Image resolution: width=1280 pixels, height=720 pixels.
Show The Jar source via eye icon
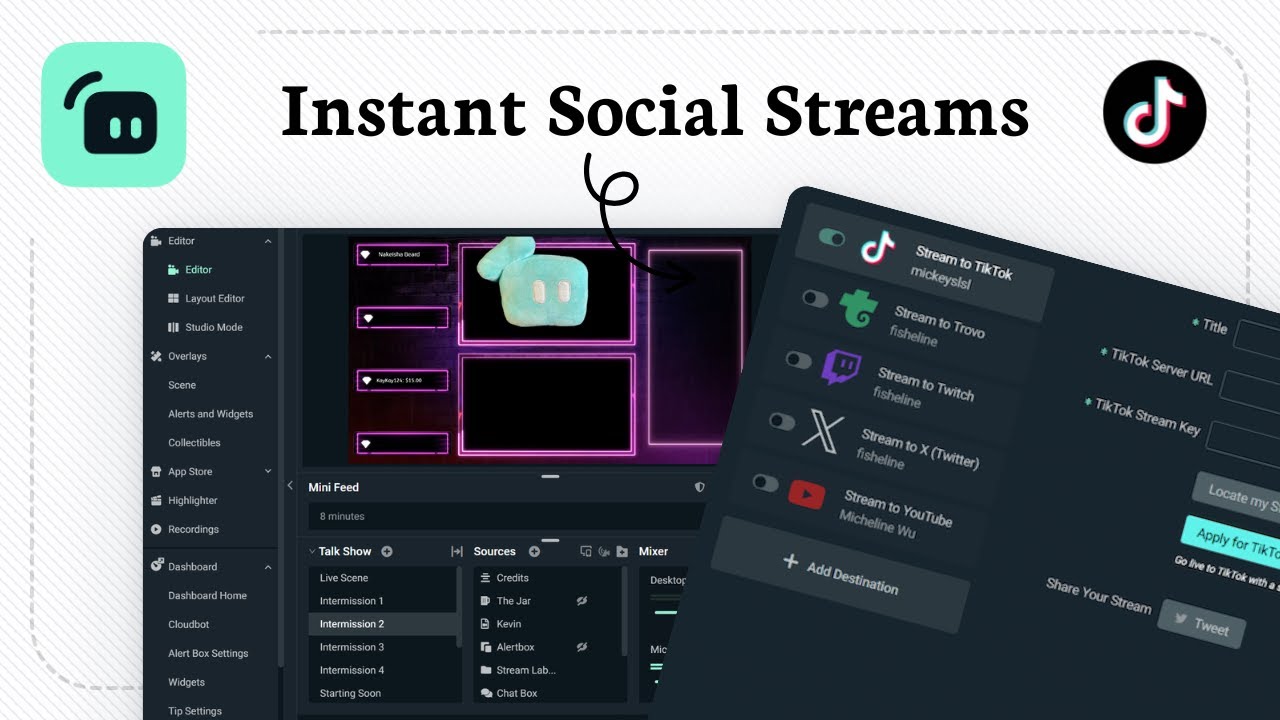(x=581, y=601)
